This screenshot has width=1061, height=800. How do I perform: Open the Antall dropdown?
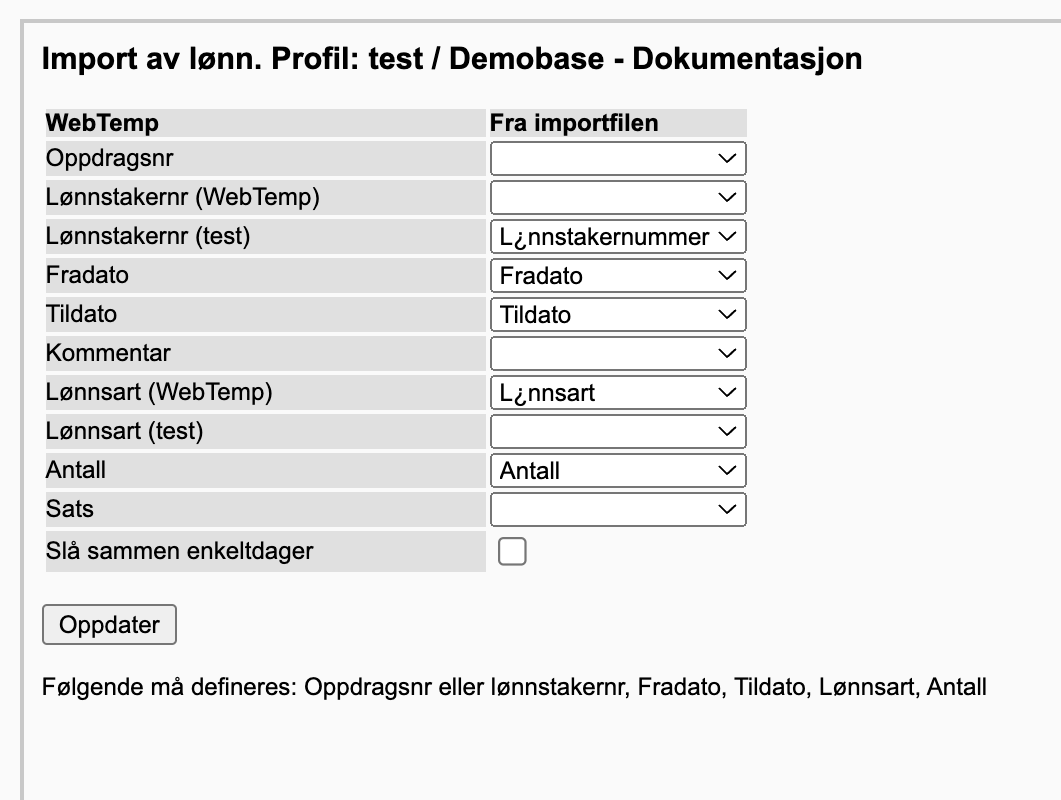[618, 470]
